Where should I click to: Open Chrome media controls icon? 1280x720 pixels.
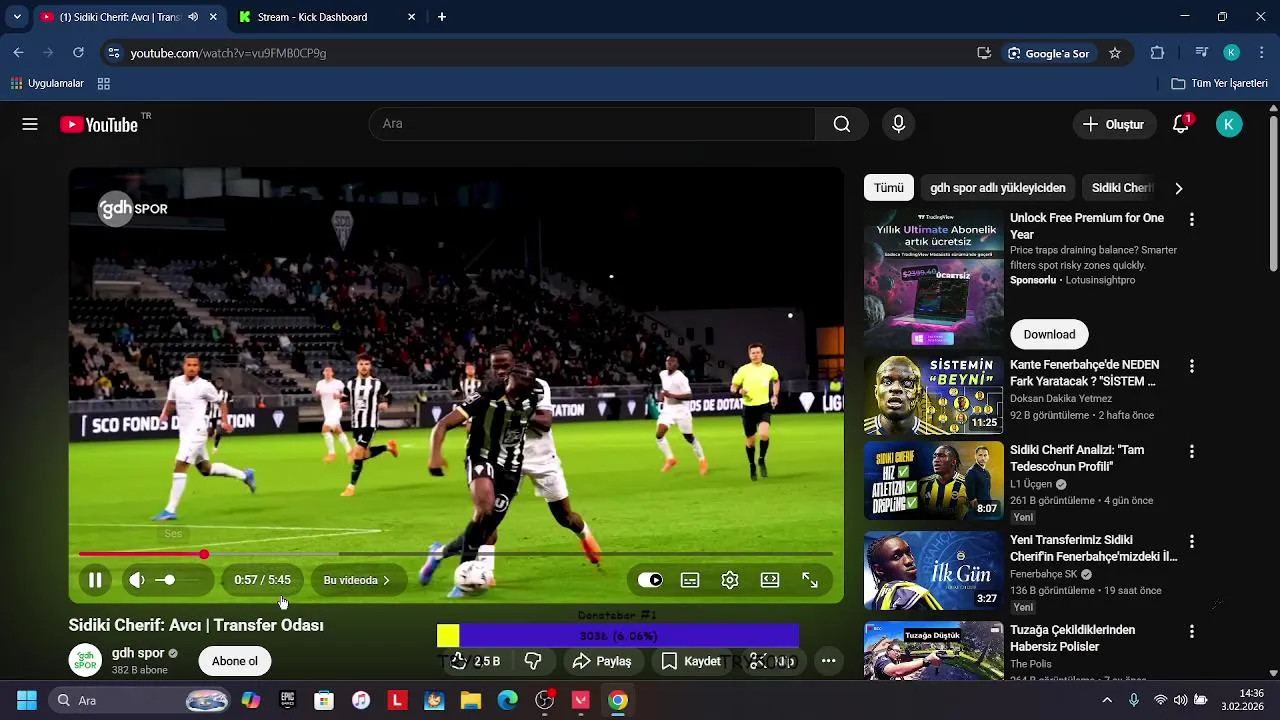[x=1202, y=53]
